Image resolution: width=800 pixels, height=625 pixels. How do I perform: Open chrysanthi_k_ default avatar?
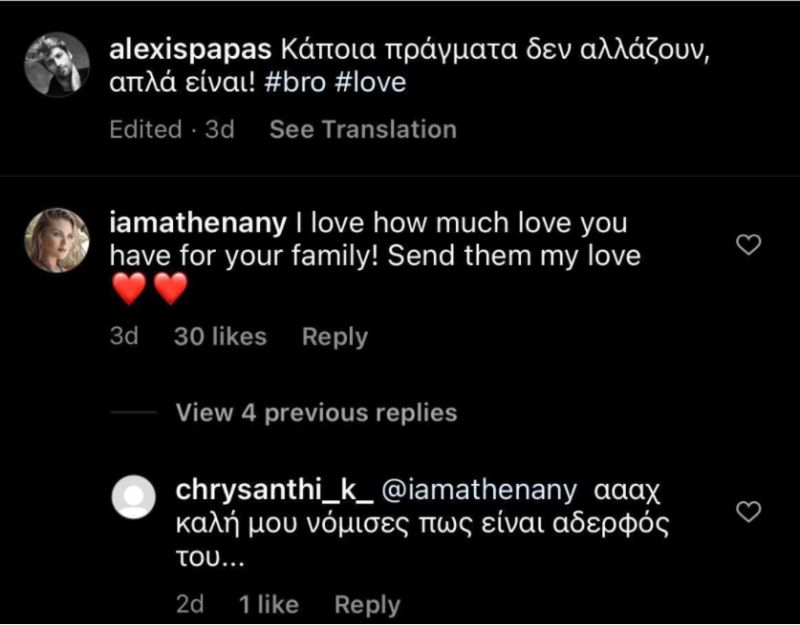[134, 497]
